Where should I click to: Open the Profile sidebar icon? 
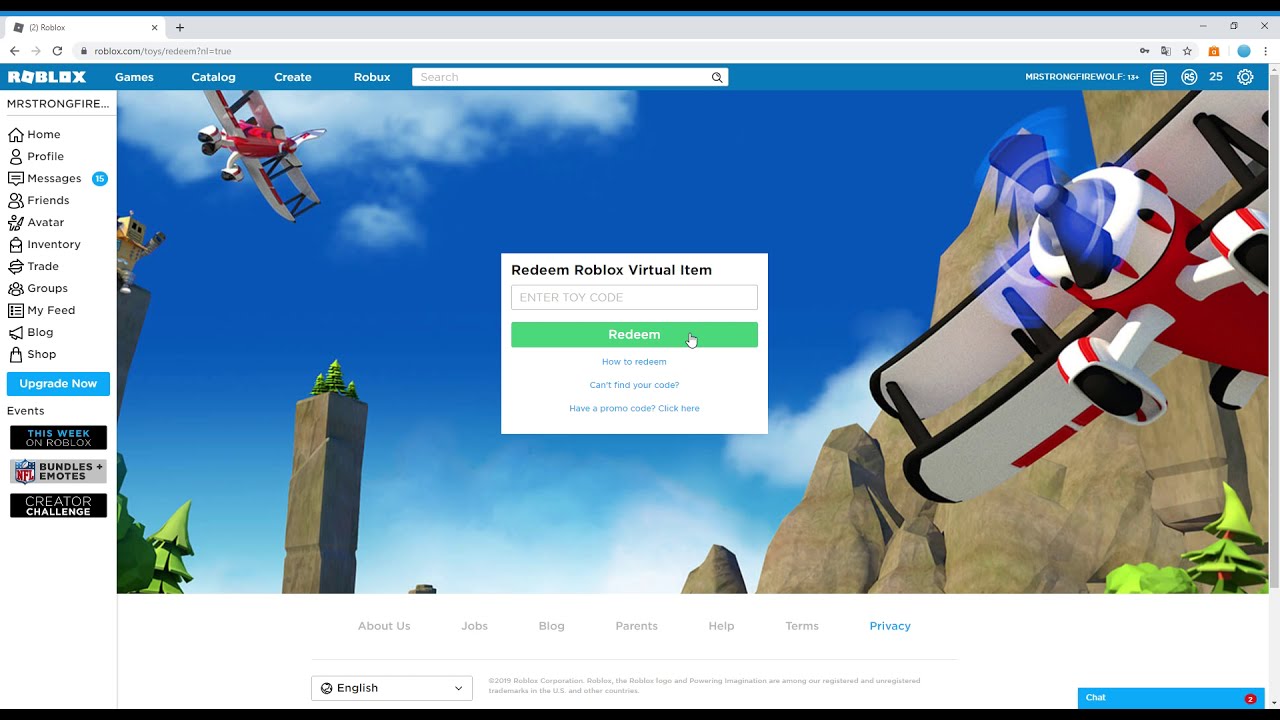click(x=15, y=156)
